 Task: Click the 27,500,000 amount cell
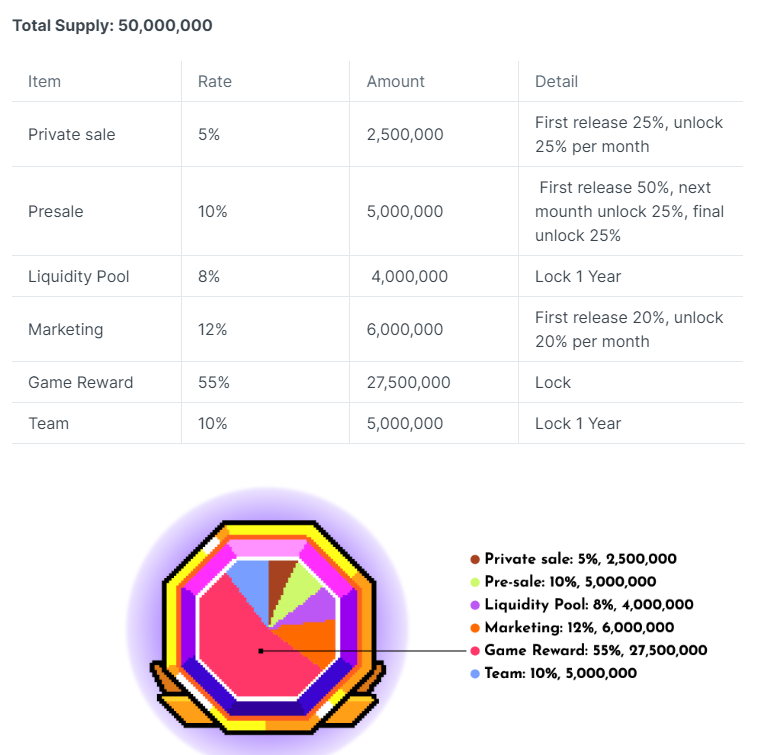point(408,382)
